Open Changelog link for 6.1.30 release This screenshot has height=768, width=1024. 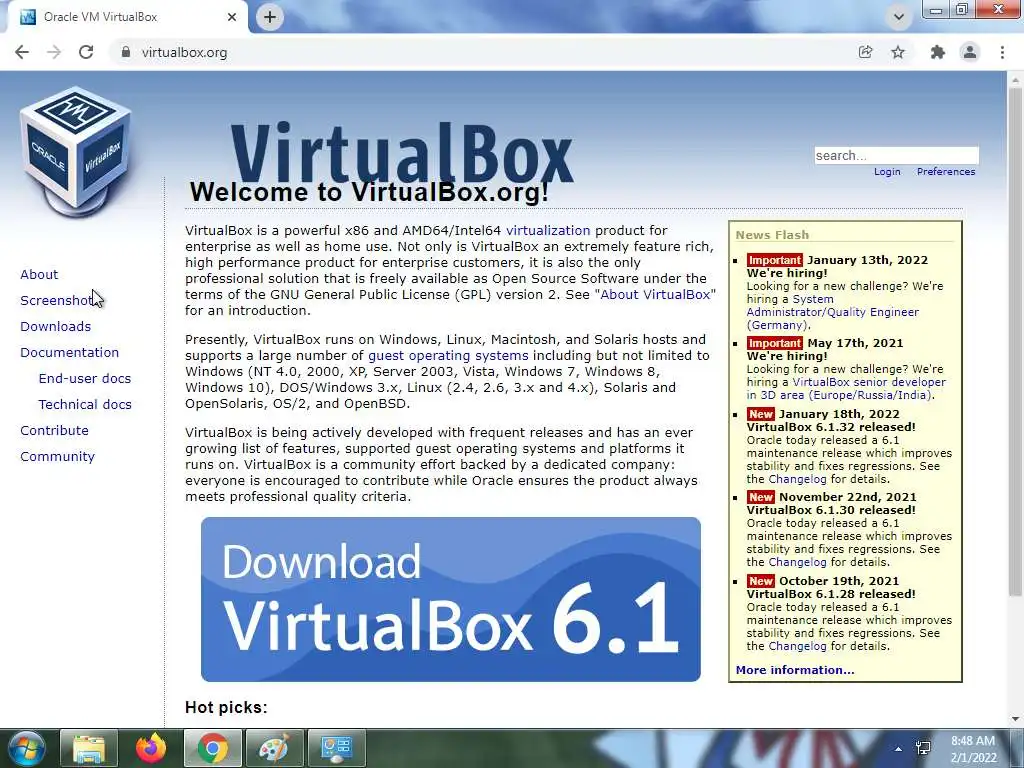[797, 562]
